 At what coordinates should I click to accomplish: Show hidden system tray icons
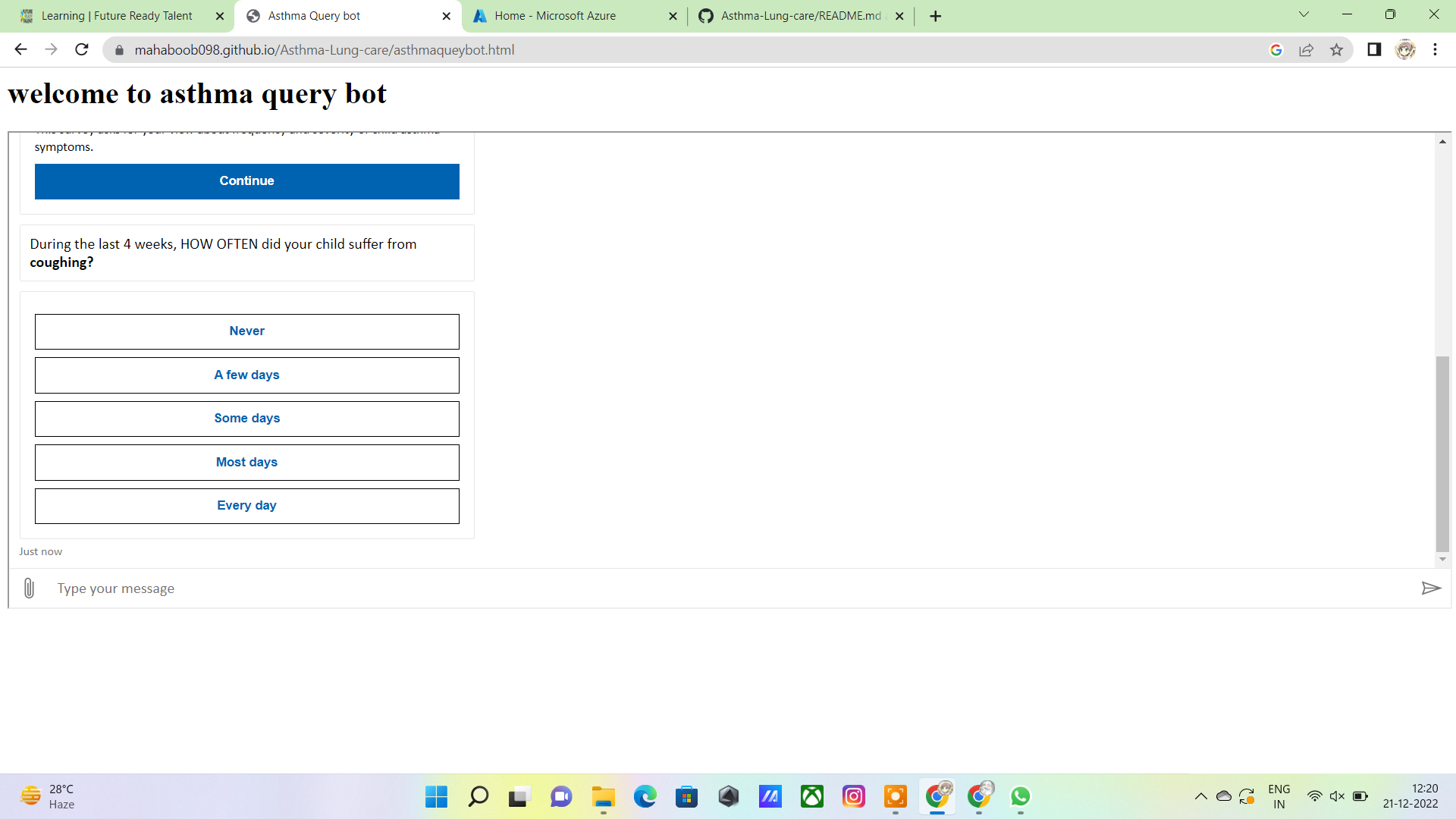(1200, 796)
